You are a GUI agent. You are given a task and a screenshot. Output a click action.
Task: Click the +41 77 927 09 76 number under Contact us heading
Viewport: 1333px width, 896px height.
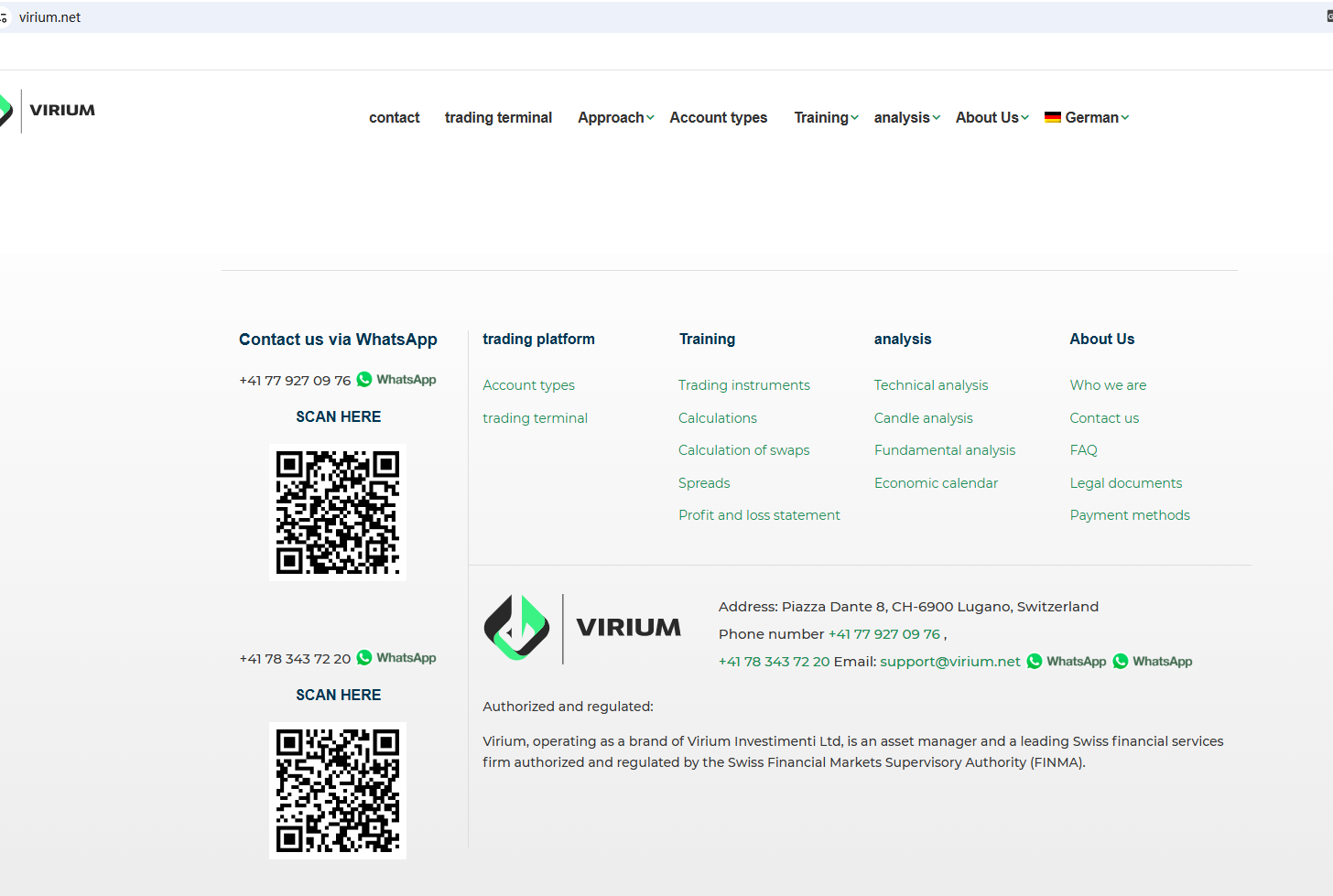295,381
